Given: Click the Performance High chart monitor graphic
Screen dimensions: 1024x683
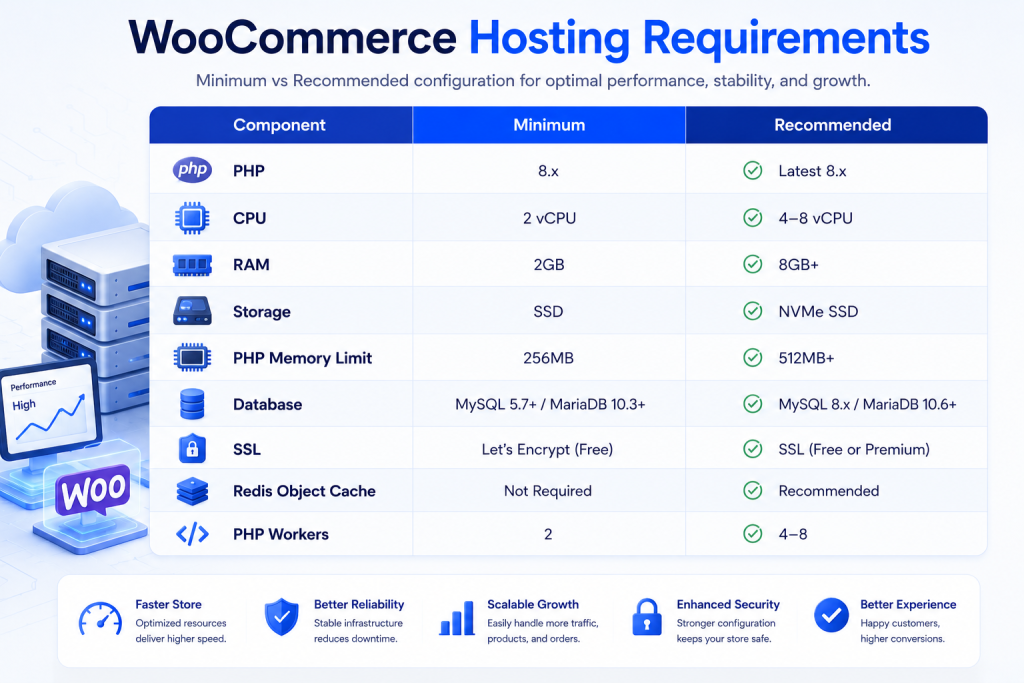Looking at the screenshot, I should [50, 410].
